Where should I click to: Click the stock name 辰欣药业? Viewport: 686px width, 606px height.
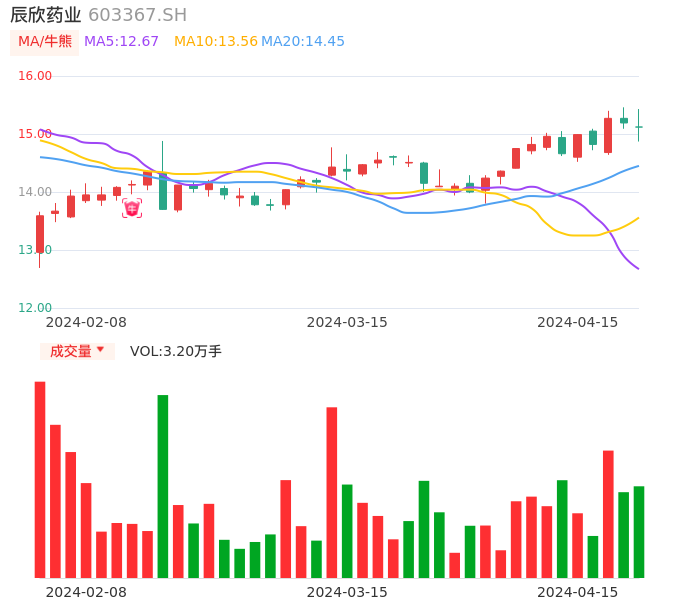click(x=45, y=15)
